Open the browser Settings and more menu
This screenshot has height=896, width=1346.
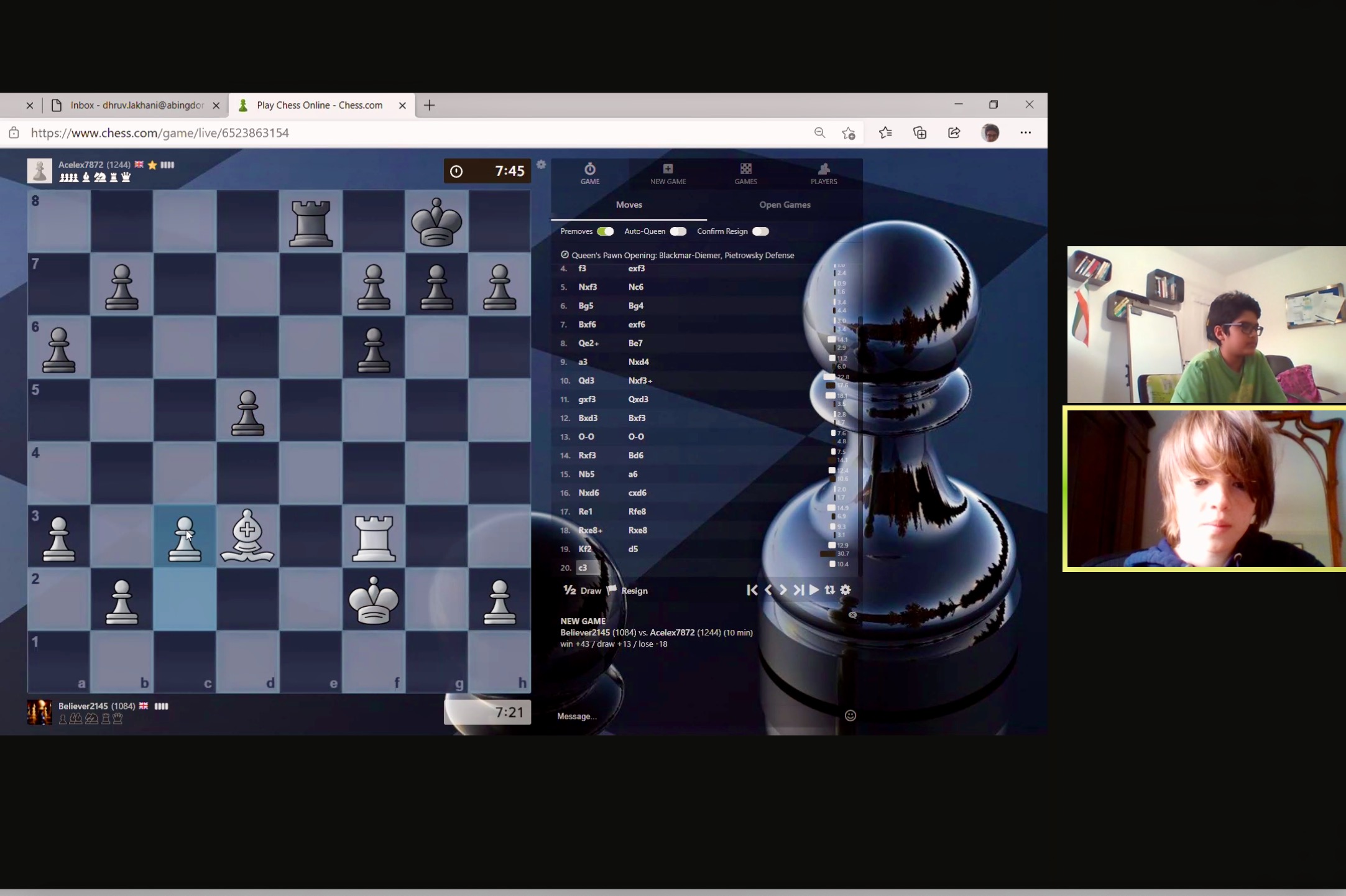(1025, 132)
